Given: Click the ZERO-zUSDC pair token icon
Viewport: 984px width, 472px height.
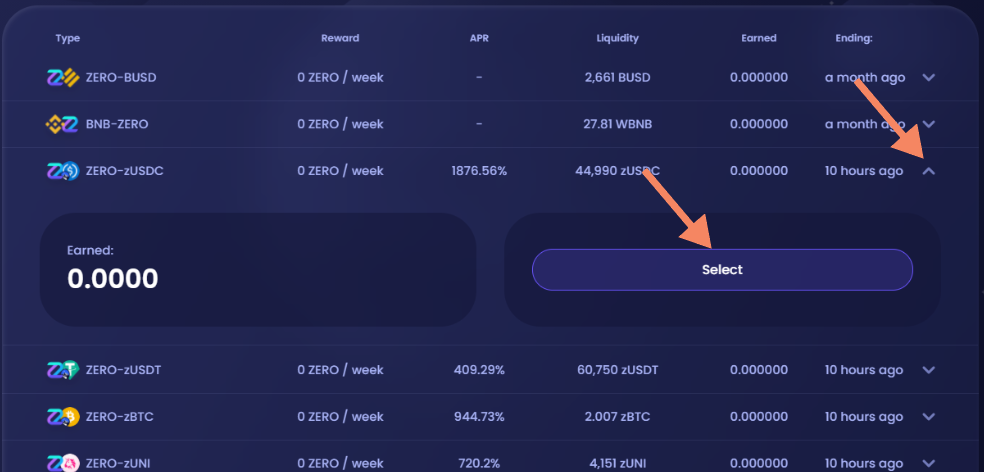Looking at the screenshot, I should click(x=63, y=171).
